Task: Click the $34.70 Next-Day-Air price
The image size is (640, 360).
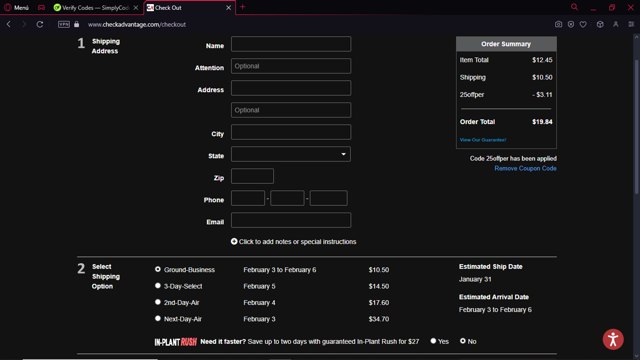Action: pos(379,319)
